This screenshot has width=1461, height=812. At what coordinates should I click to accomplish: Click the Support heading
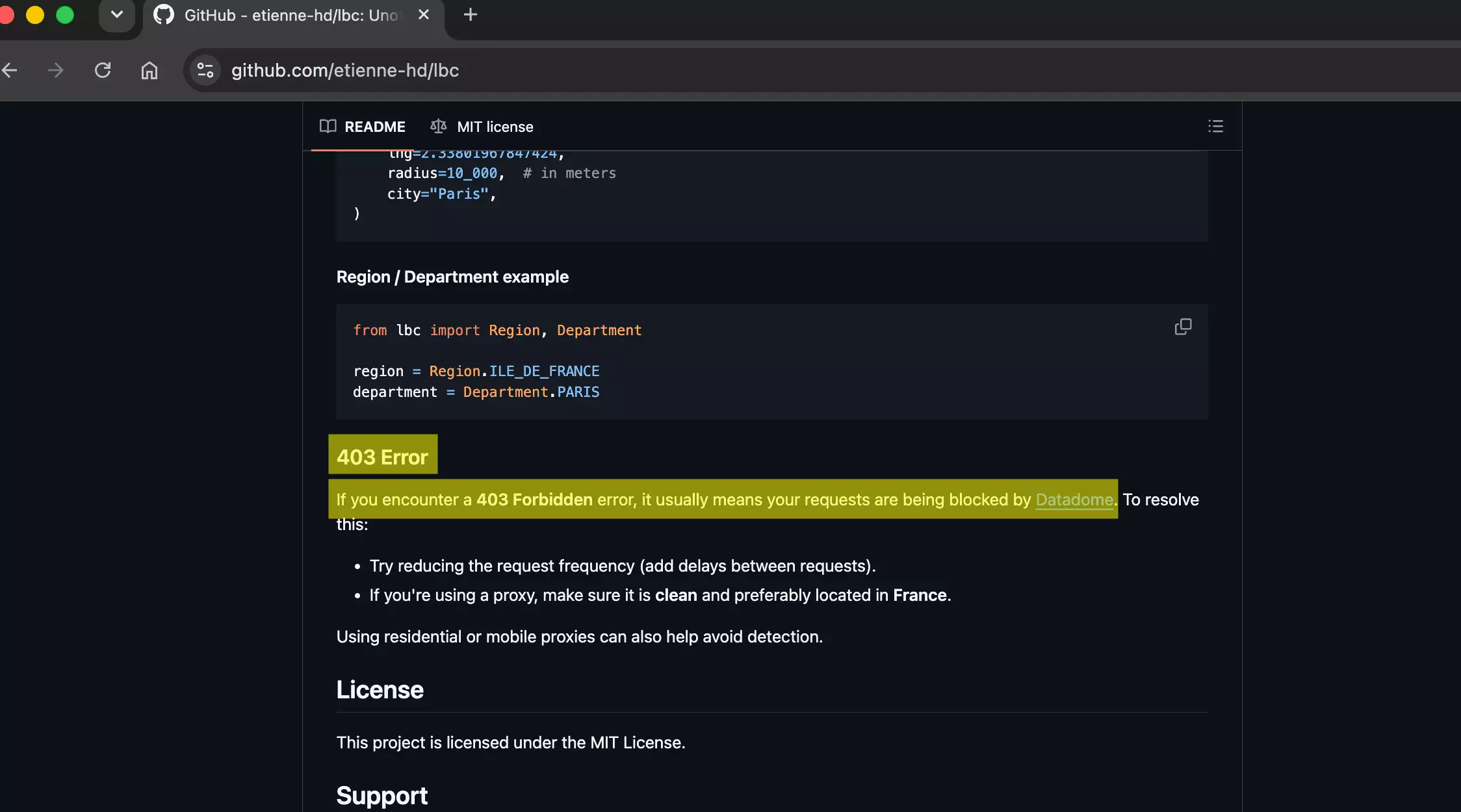click(x=382, y=796)
